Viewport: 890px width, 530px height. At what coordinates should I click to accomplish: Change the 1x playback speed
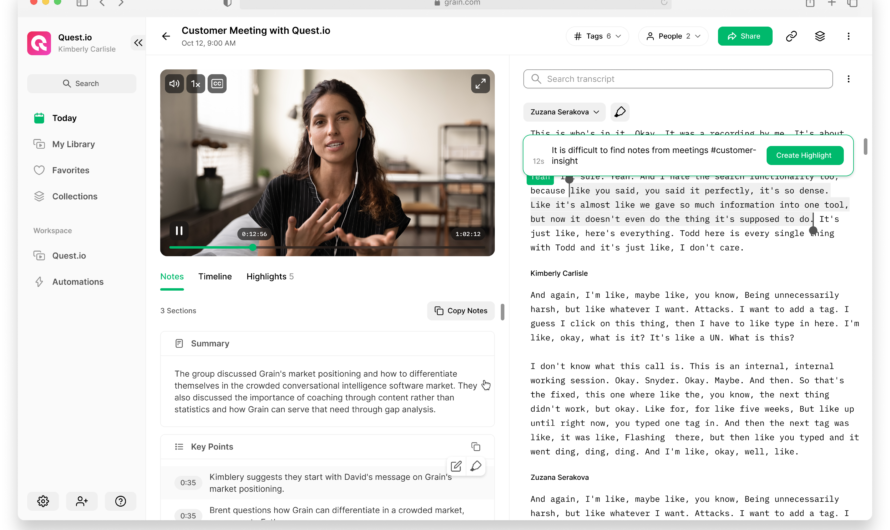tap(196, 84)
